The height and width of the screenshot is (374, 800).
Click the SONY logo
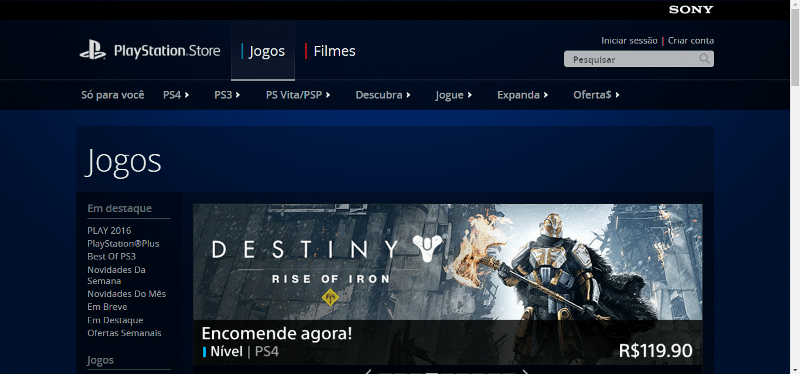pyautogui.click(x=691, y=10)
